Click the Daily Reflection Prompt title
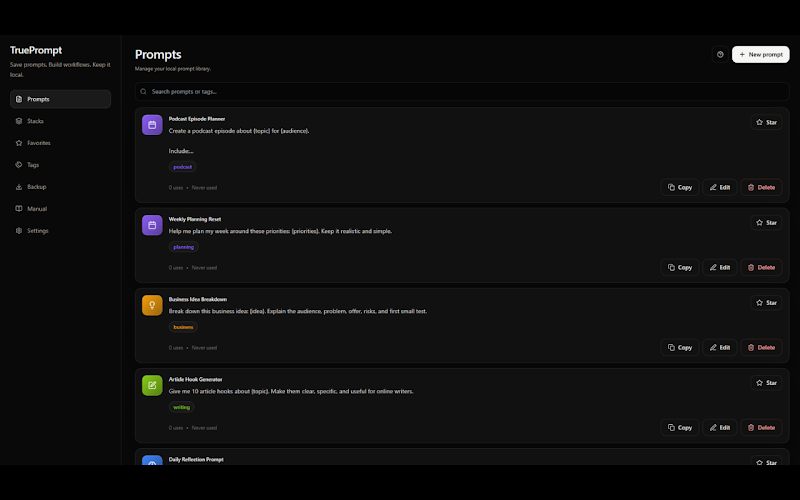Viewport: 800px width, 500px height. [x=196, y=460]
